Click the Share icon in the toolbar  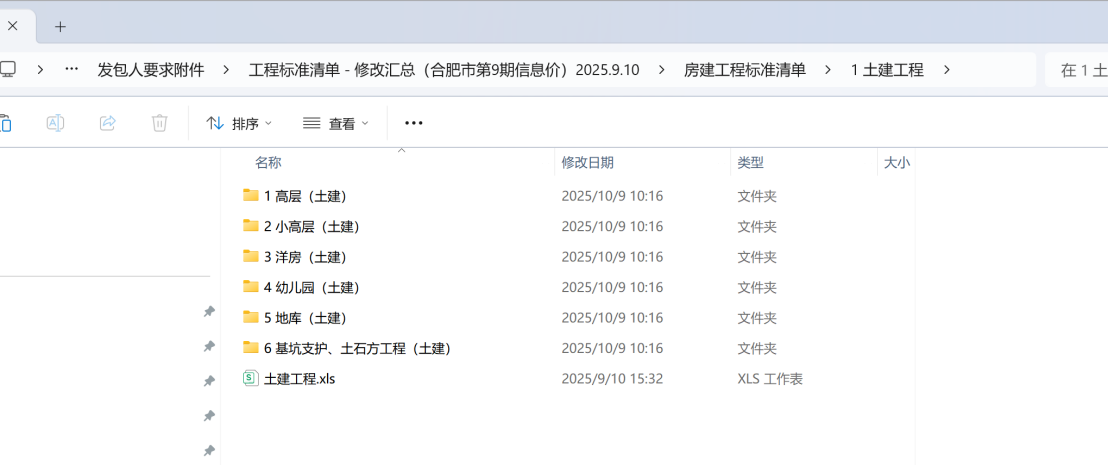coord(108,123)
